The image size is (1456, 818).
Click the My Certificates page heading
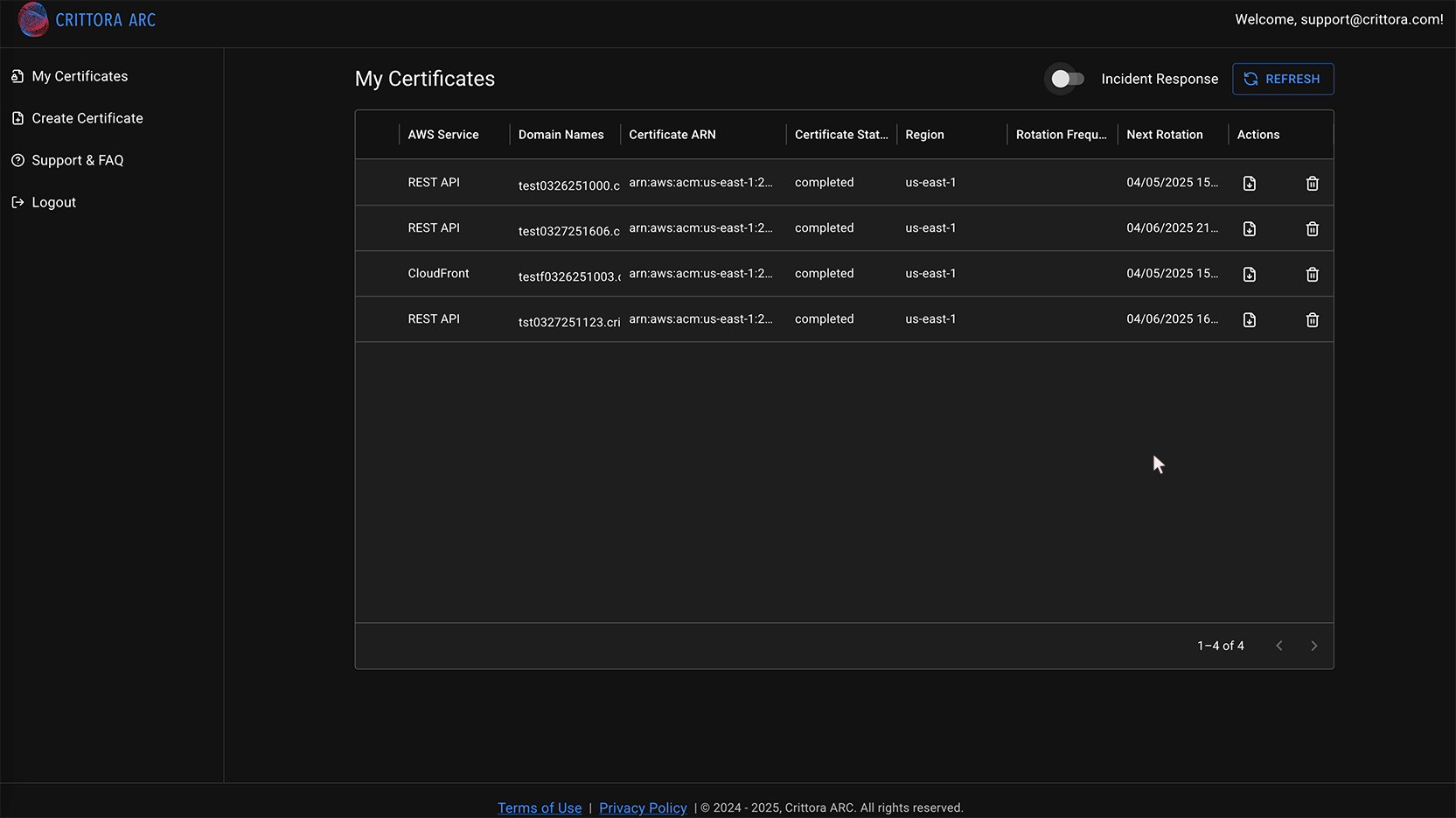(x=425, y=79)
